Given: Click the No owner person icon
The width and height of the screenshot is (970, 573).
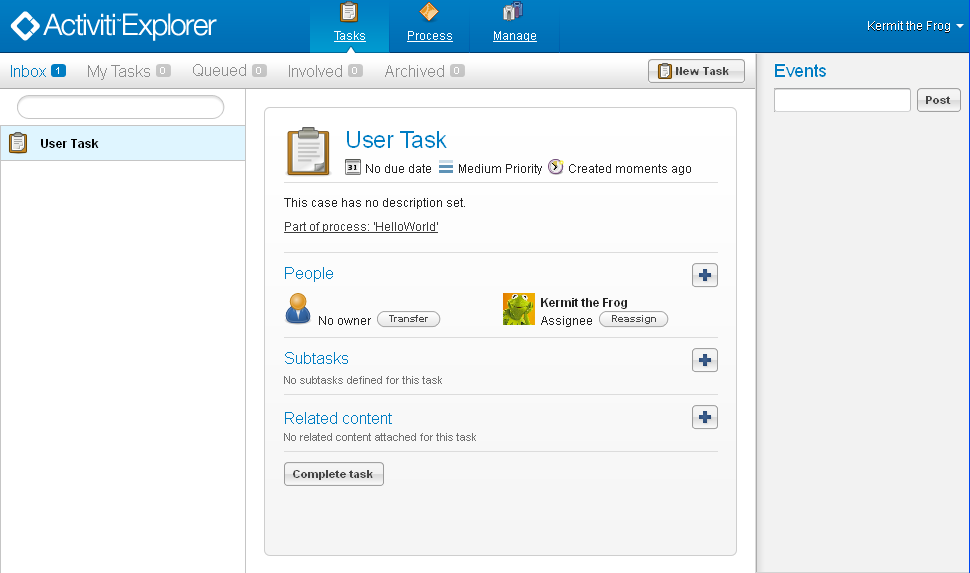Looking at the screenshot, I should tap(298, 308).
